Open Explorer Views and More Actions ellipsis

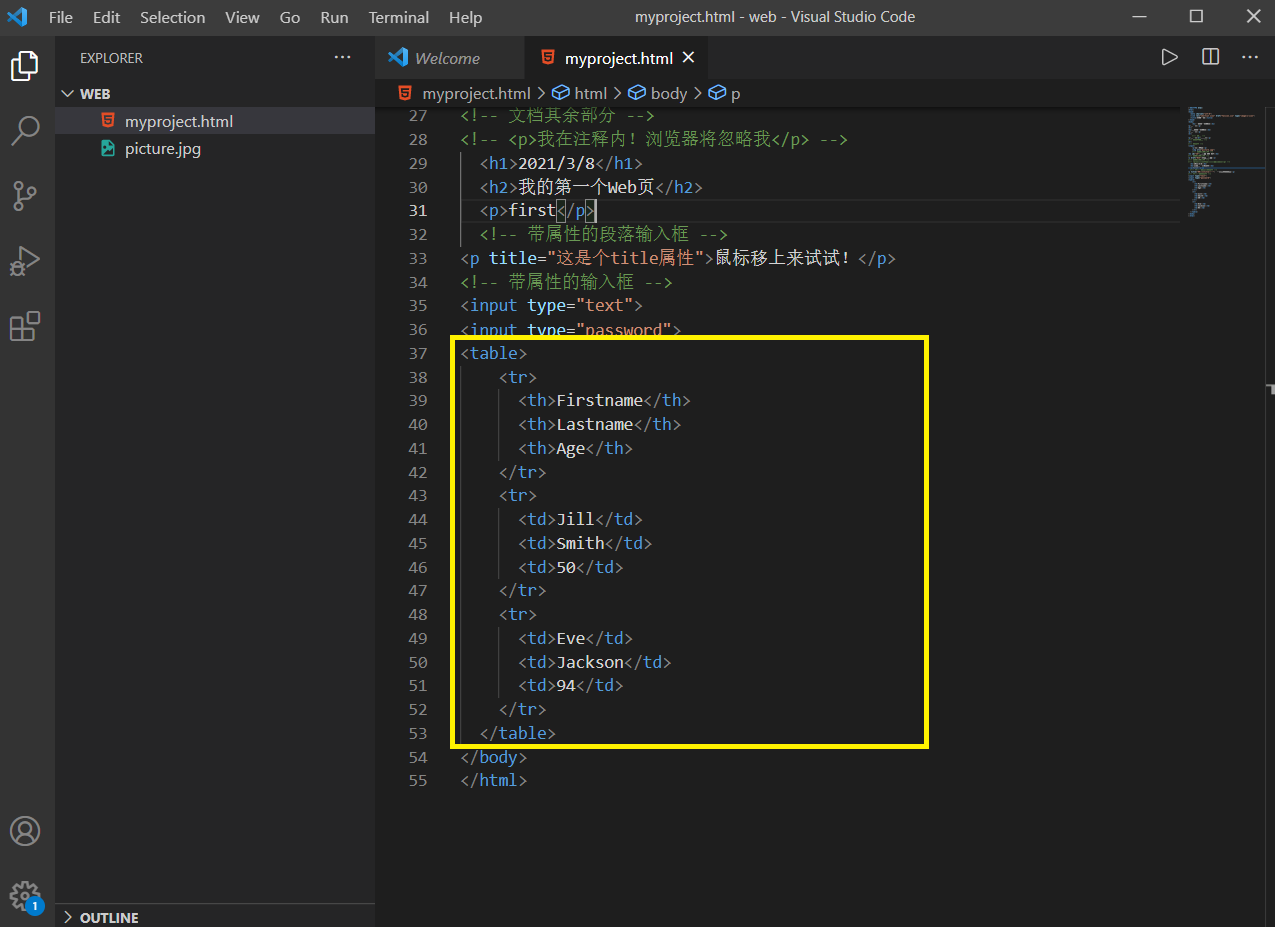pyautogui.click(x=342, y=58)
